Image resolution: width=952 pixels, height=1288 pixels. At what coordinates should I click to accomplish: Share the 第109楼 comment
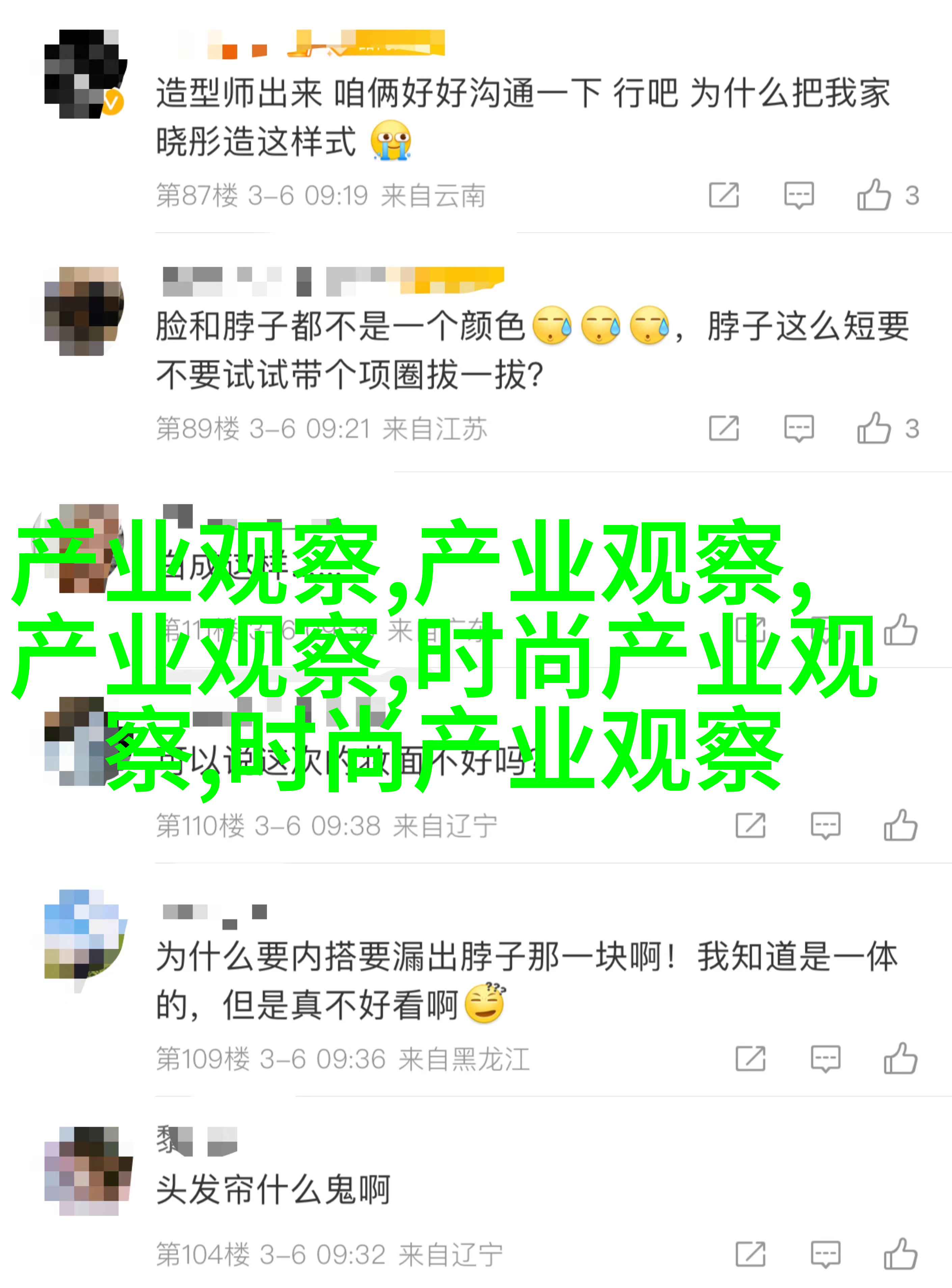751,1059
